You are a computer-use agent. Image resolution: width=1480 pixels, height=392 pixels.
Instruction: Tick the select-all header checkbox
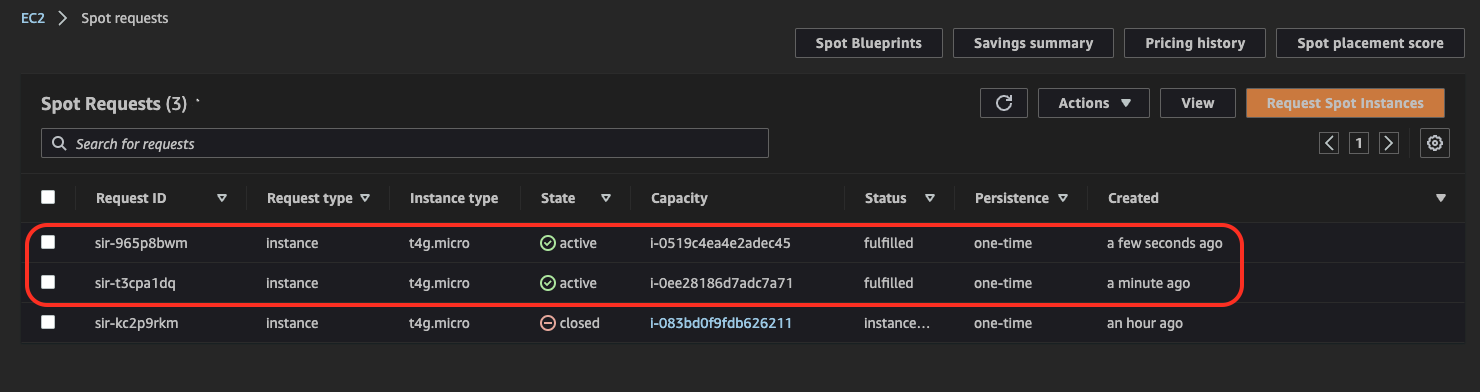[48, 197]
